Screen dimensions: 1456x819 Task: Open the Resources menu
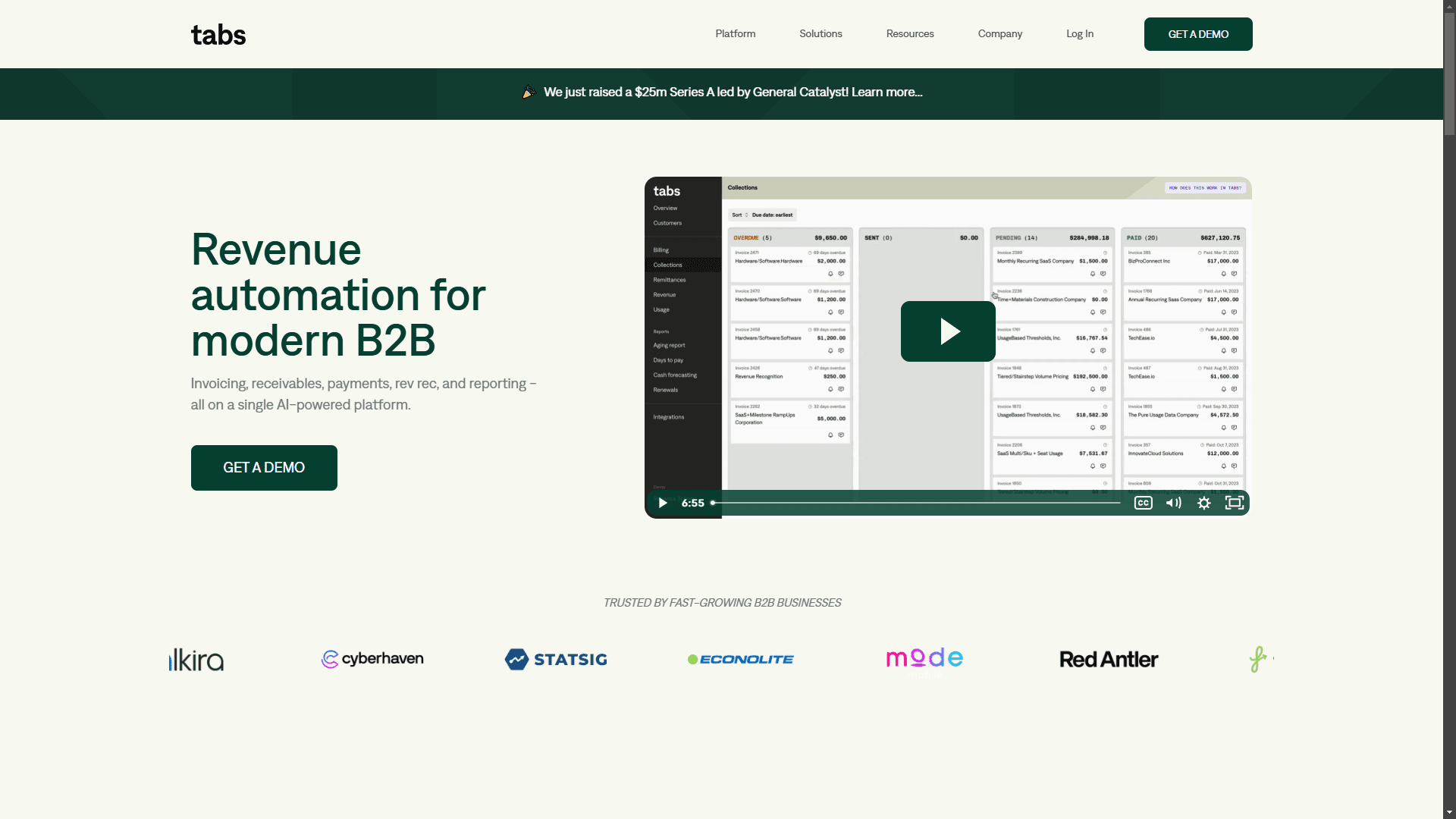pos(910,34)
